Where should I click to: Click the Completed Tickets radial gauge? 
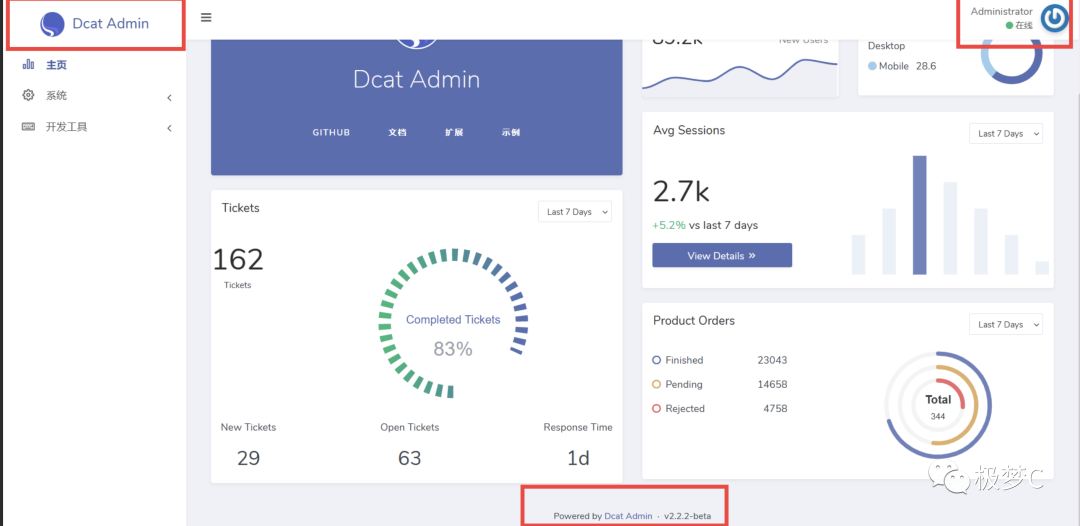[x=453, y=324]
